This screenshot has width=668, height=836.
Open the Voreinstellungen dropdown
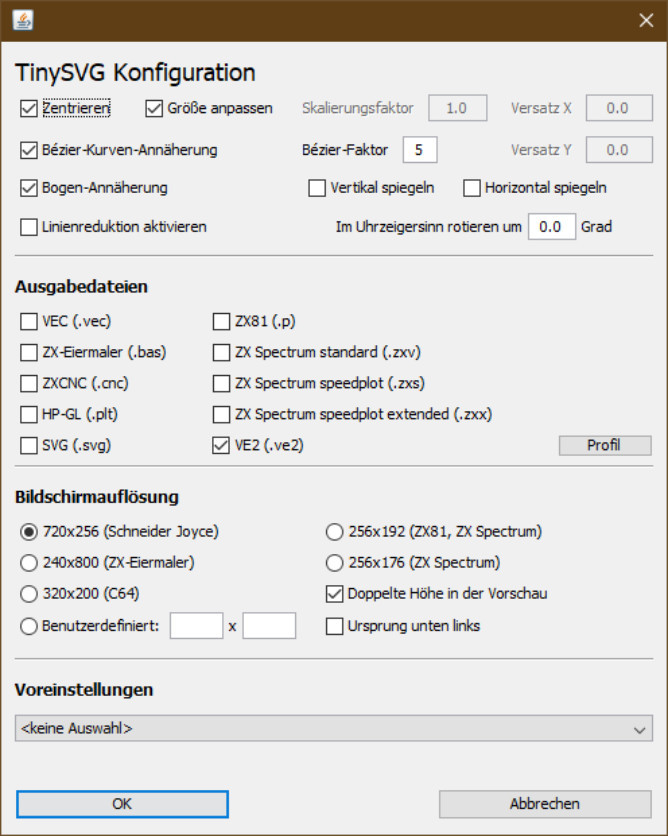(334, 729)
